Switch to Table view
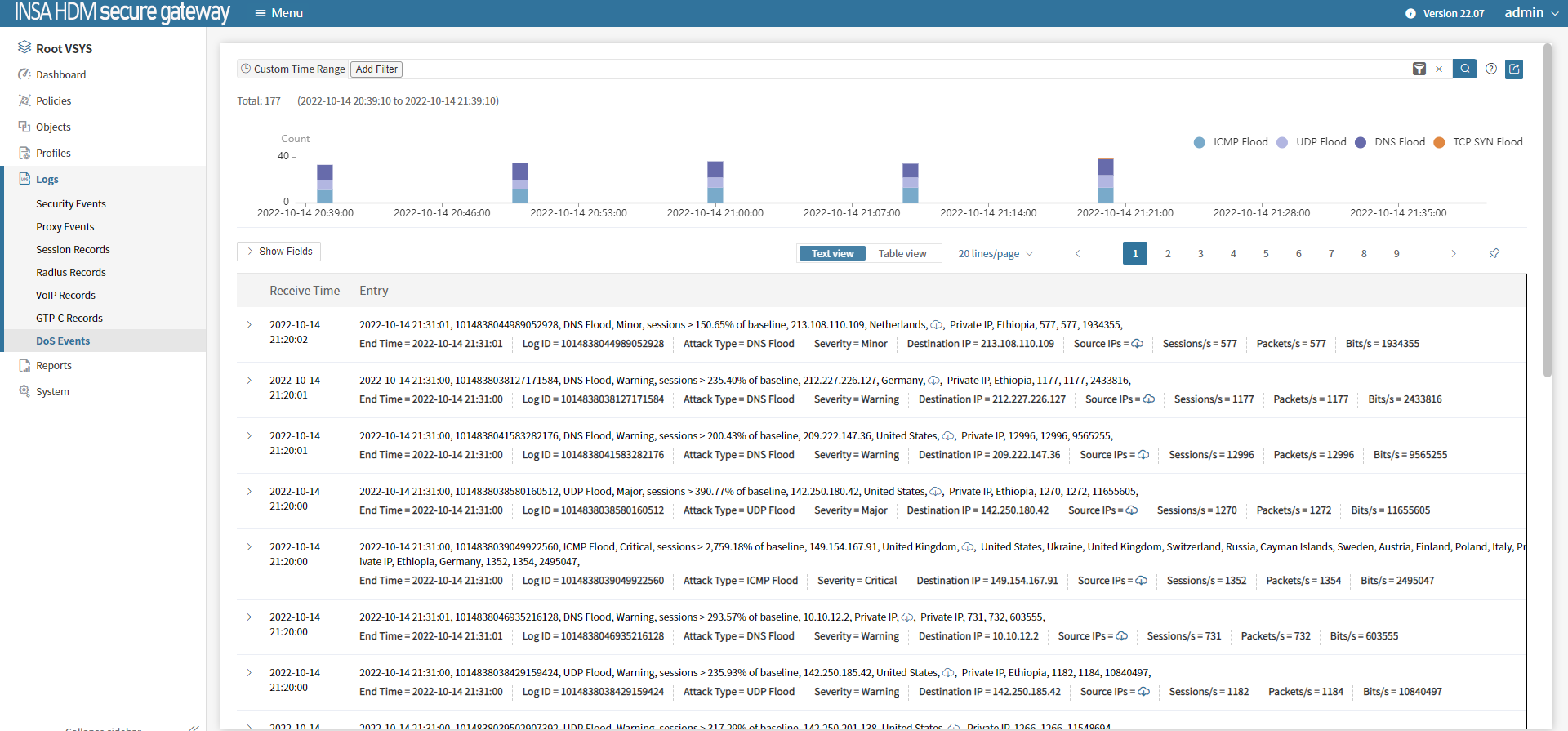1568x731 pixels. click(902, 253)
